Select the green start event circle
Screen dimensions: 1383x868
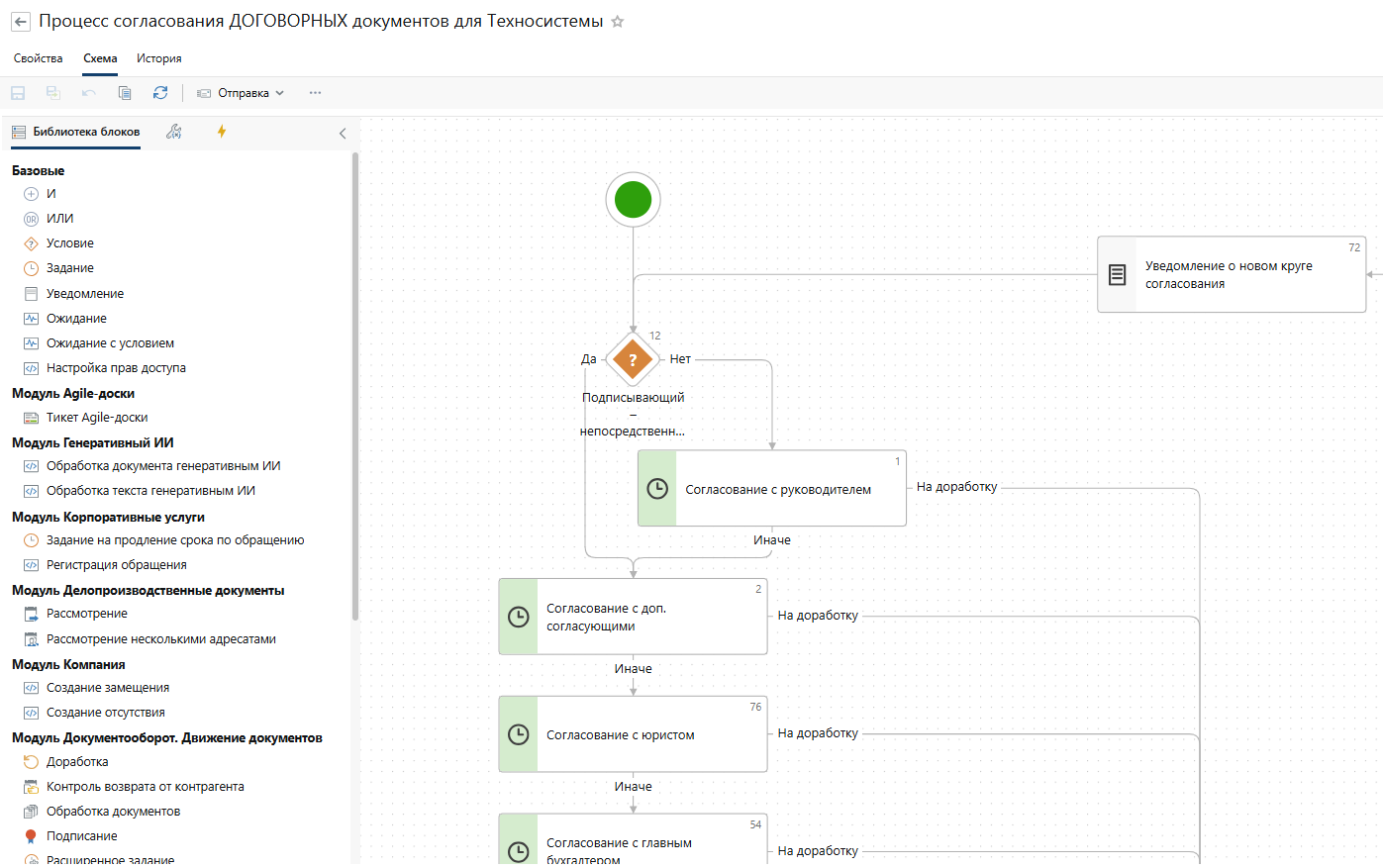click(x=633, y=200)
